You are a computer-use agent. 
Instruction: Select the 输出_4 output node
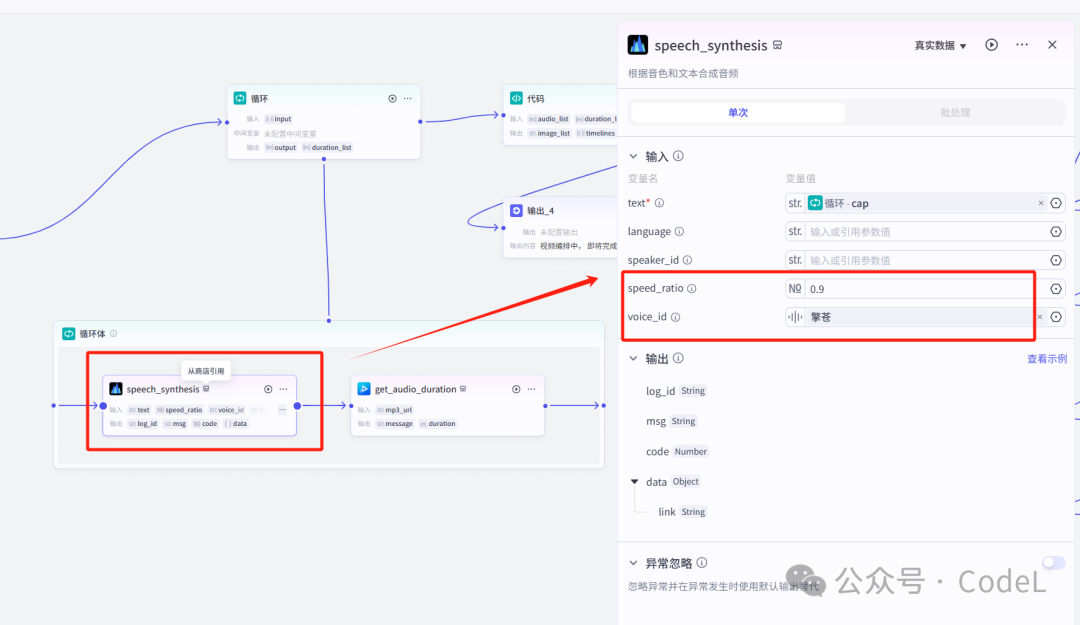pyautogui.click(x=561, y=227)
